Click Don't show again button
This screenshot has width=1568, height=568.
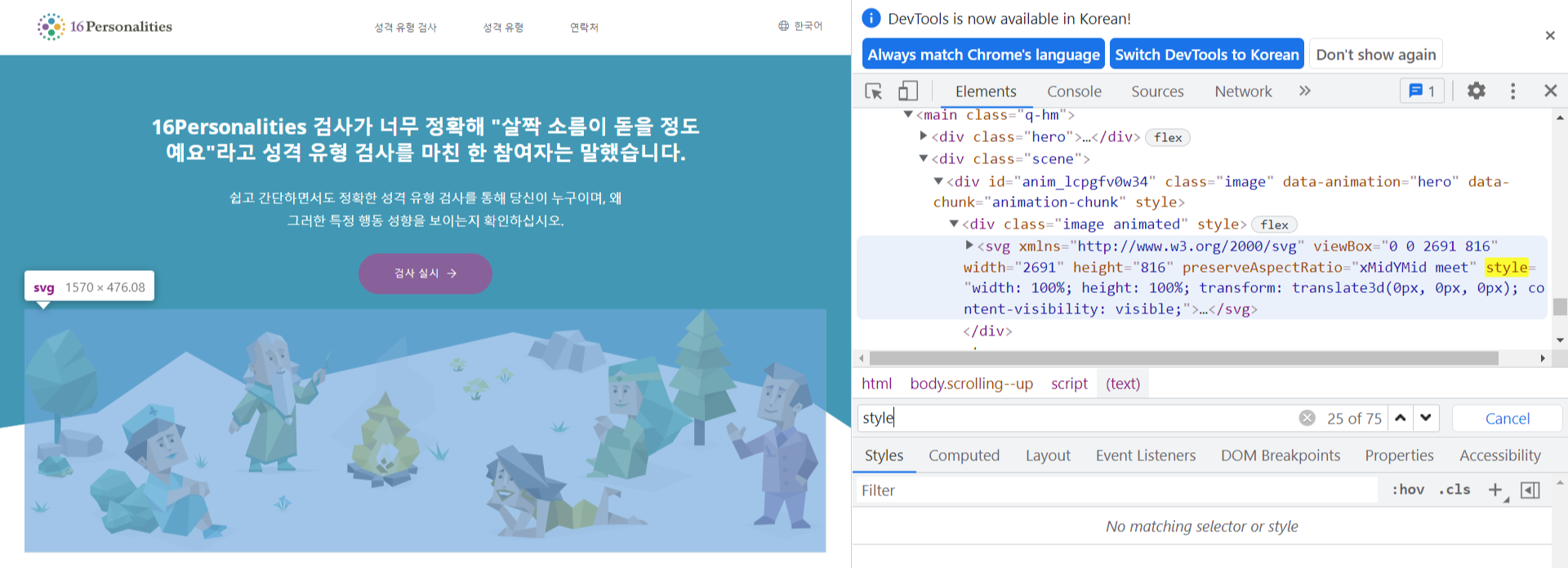click(x=1376, y=55)
